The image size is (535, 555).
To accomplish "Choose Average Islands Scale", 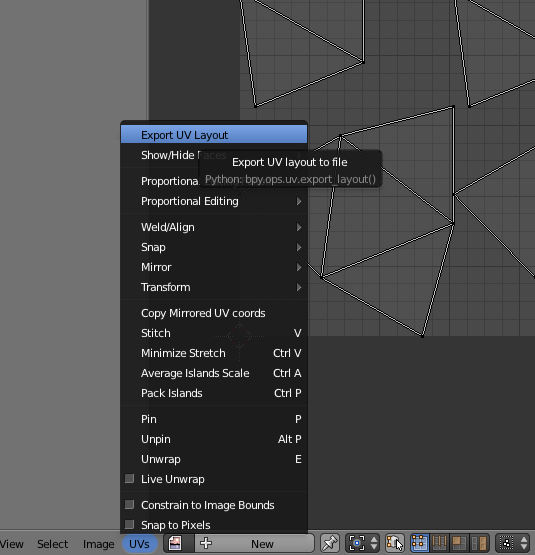I will point(214,373).
